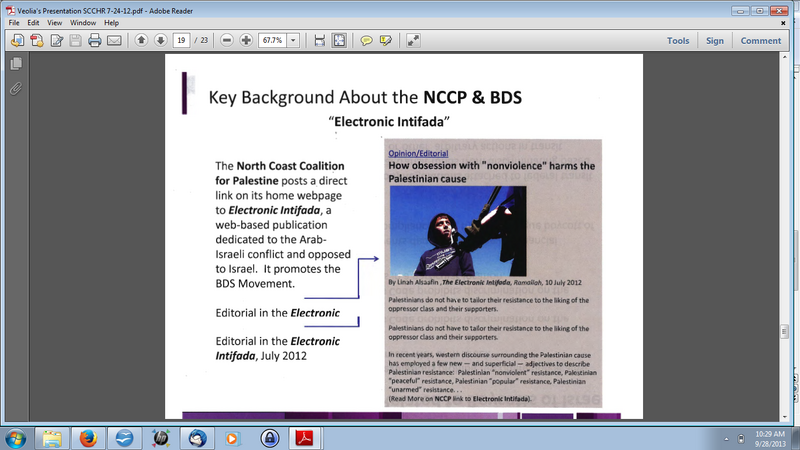Image resolution: width=800 pixels, height=450 pixels.
Task: Click the vertical scrollbar thumb
Action: (784, 331)
